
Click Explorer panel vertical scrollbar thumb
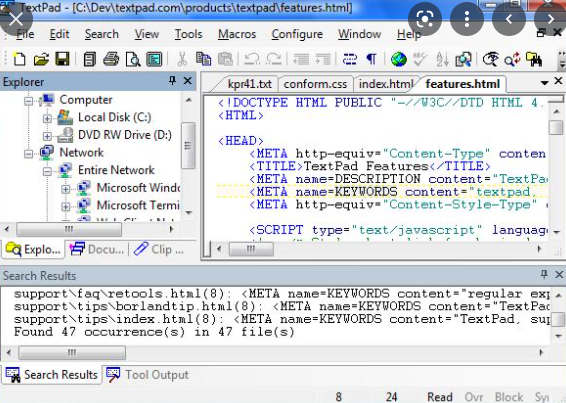coord(188,146)
